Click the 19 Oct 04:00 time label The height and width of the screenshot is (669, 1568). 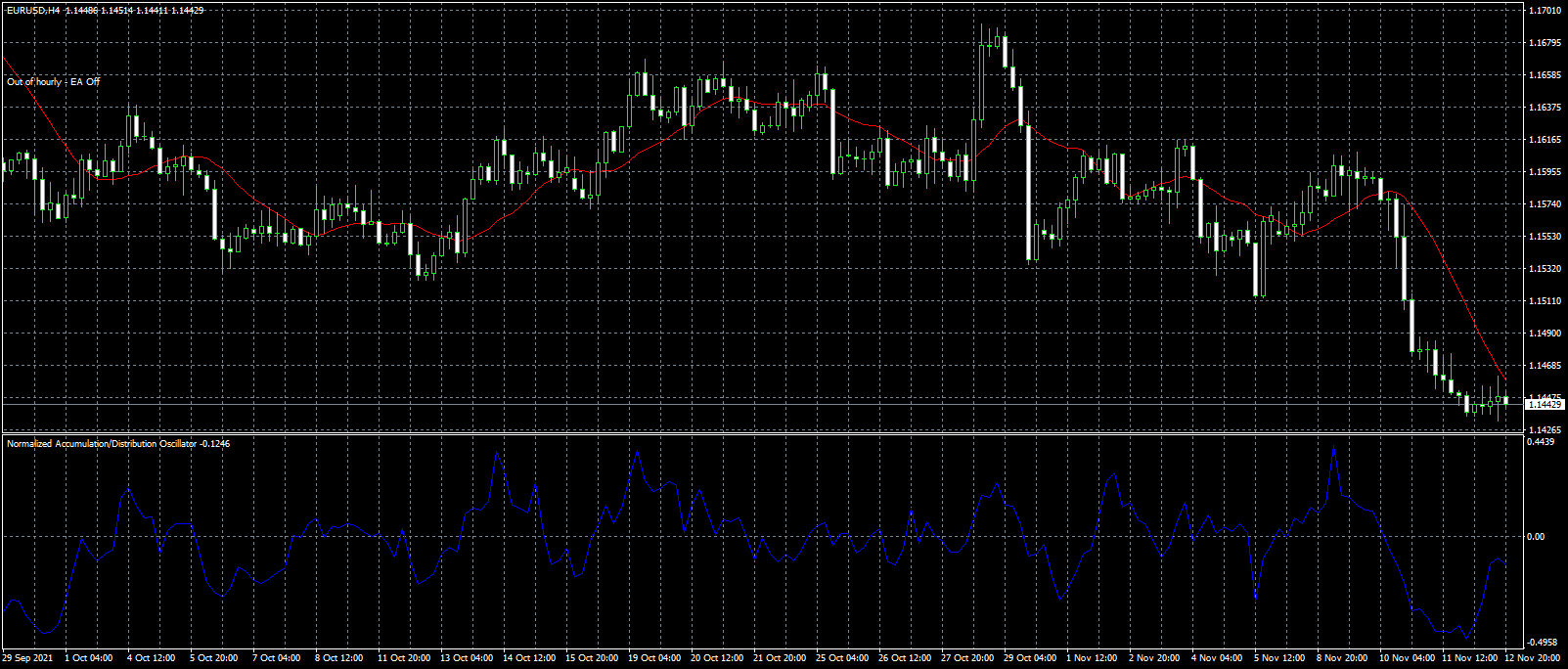[x=654, y=658]
